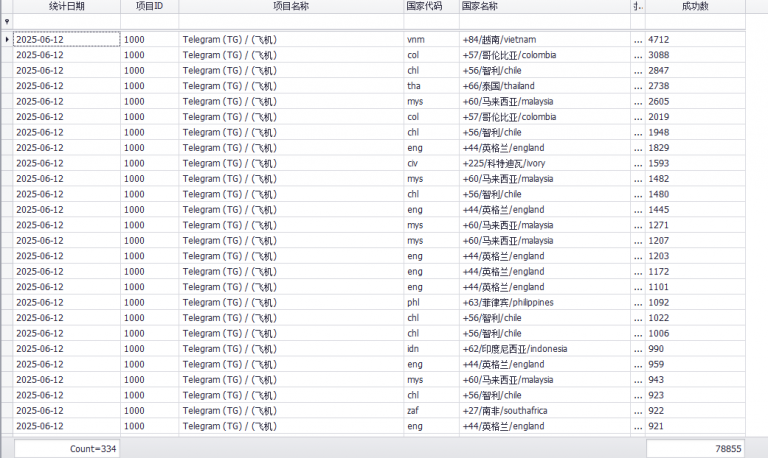Select the success count cell 1480
768x458 pixels.
click(695, 194)
